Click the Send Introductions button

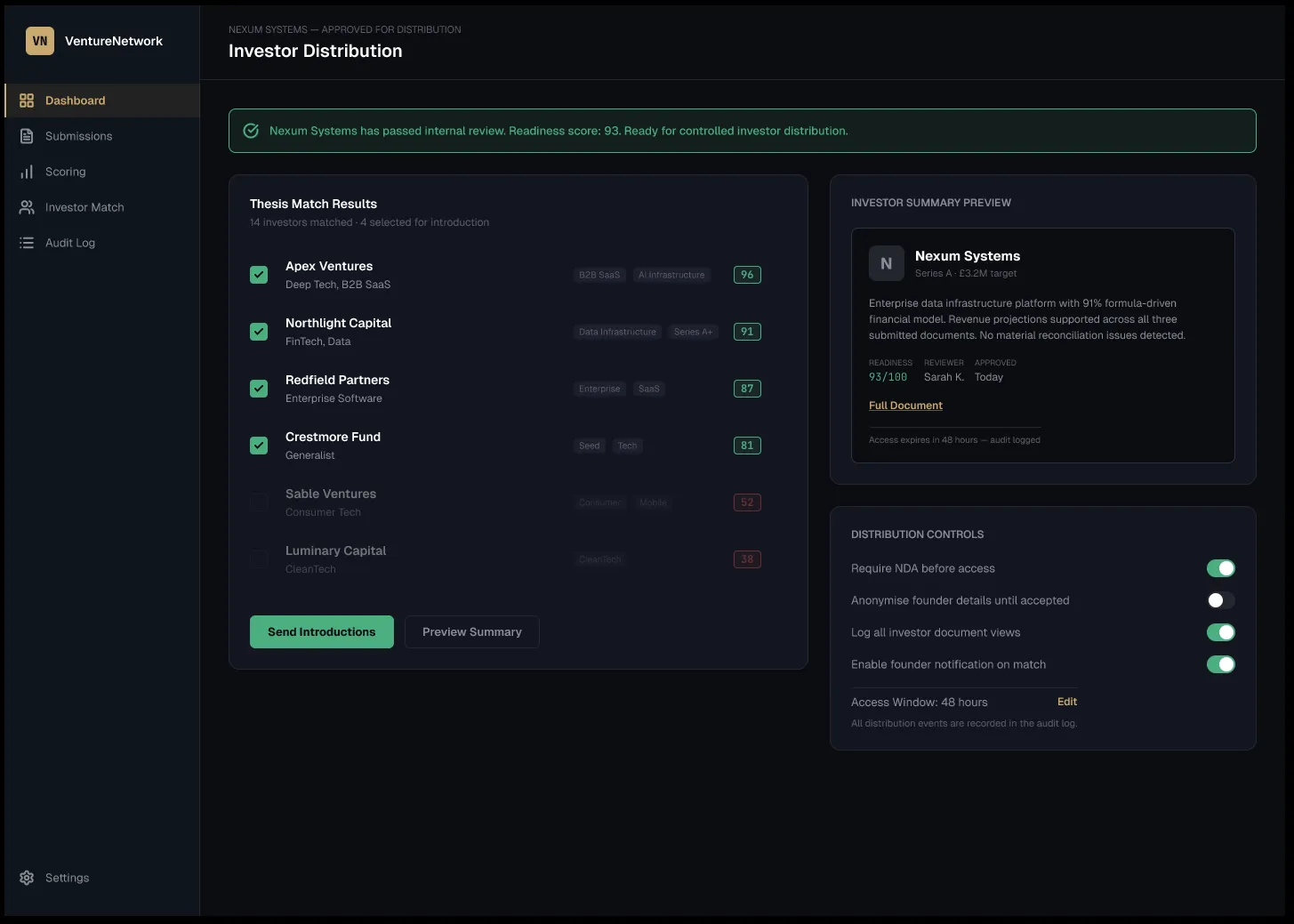pos(322,632)
